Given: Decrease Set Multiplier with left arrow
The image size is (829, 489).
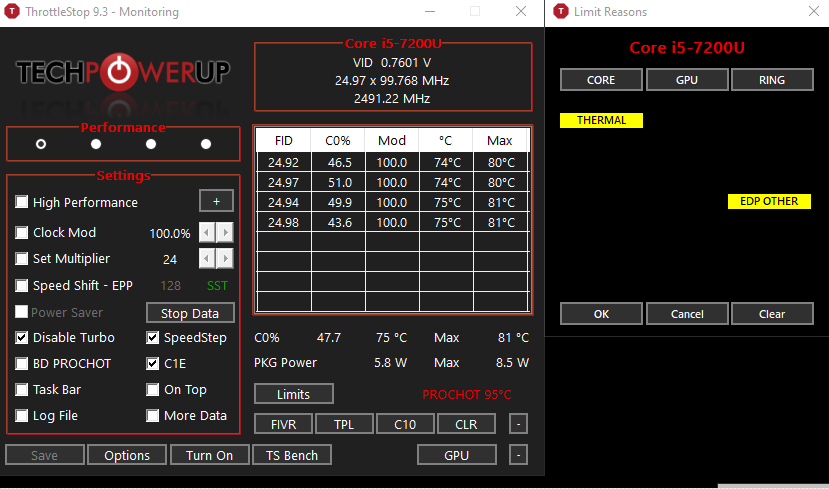Looking at the screenshot, I should pos(207,259).
